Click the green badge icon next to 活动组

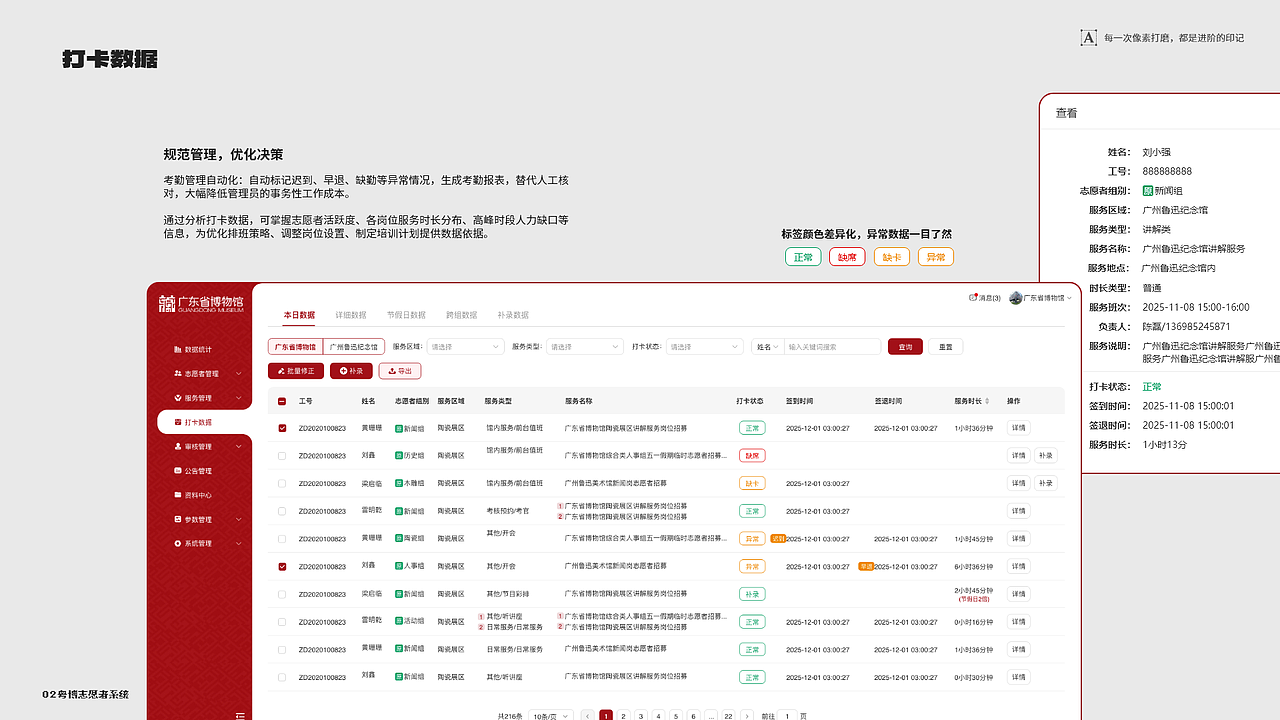399,621
